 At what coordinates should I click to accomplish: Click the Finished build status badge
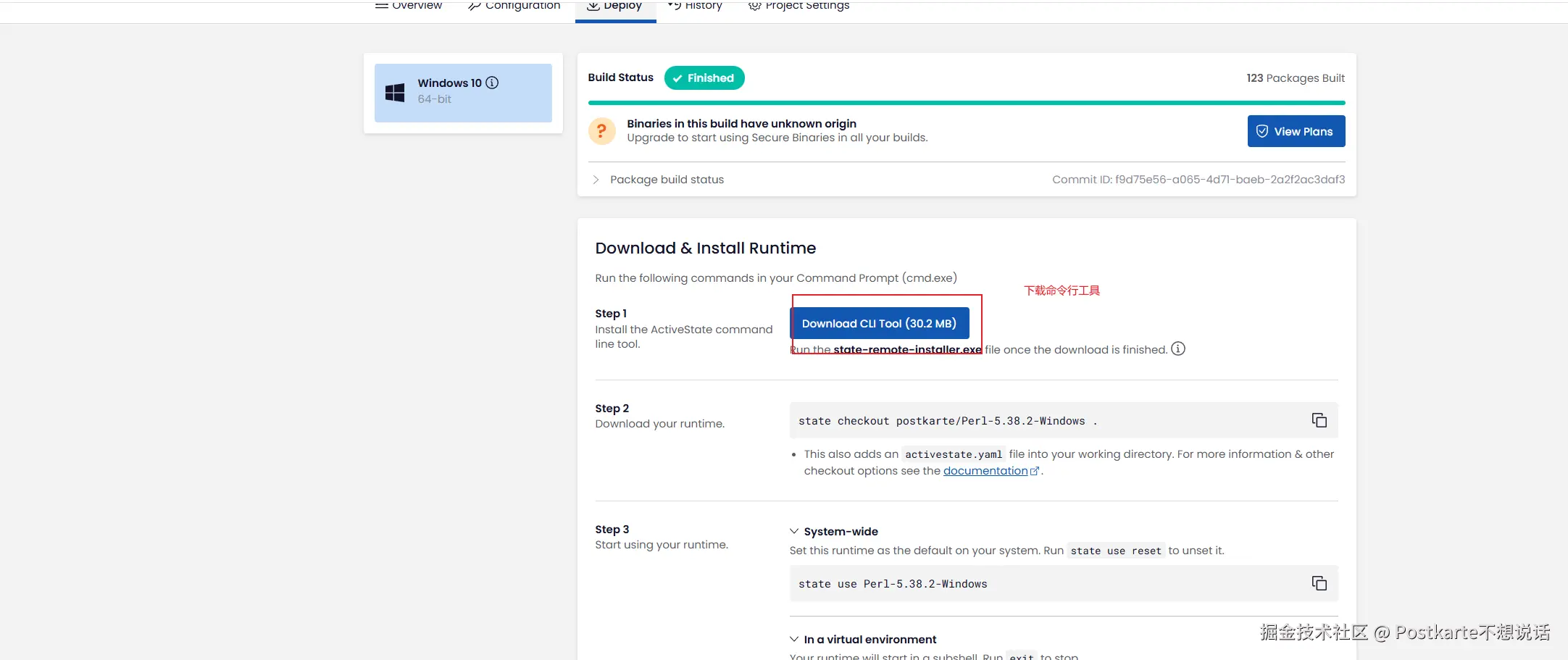(704, 78)
